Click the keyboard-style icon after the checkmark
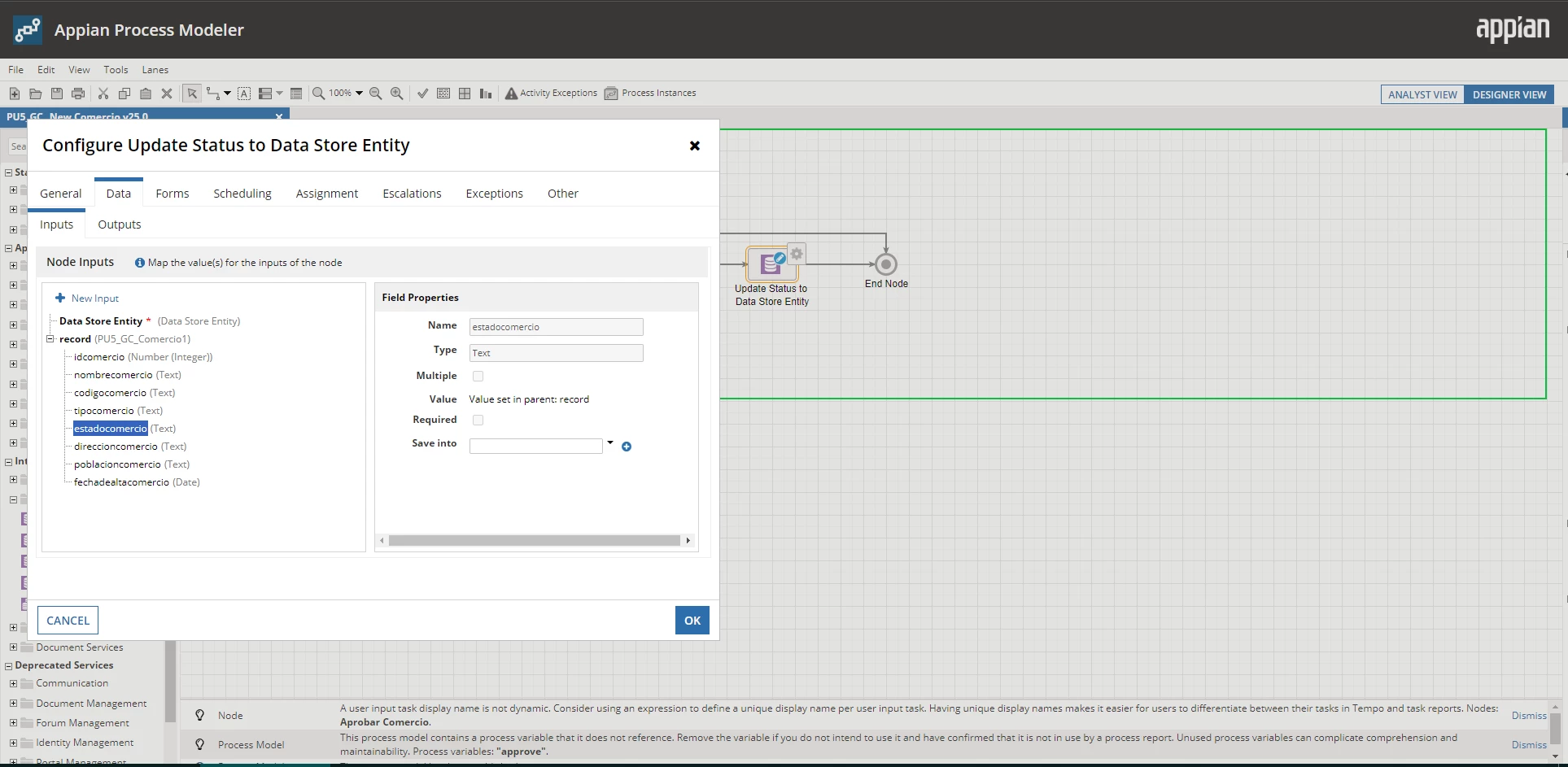 443,94
